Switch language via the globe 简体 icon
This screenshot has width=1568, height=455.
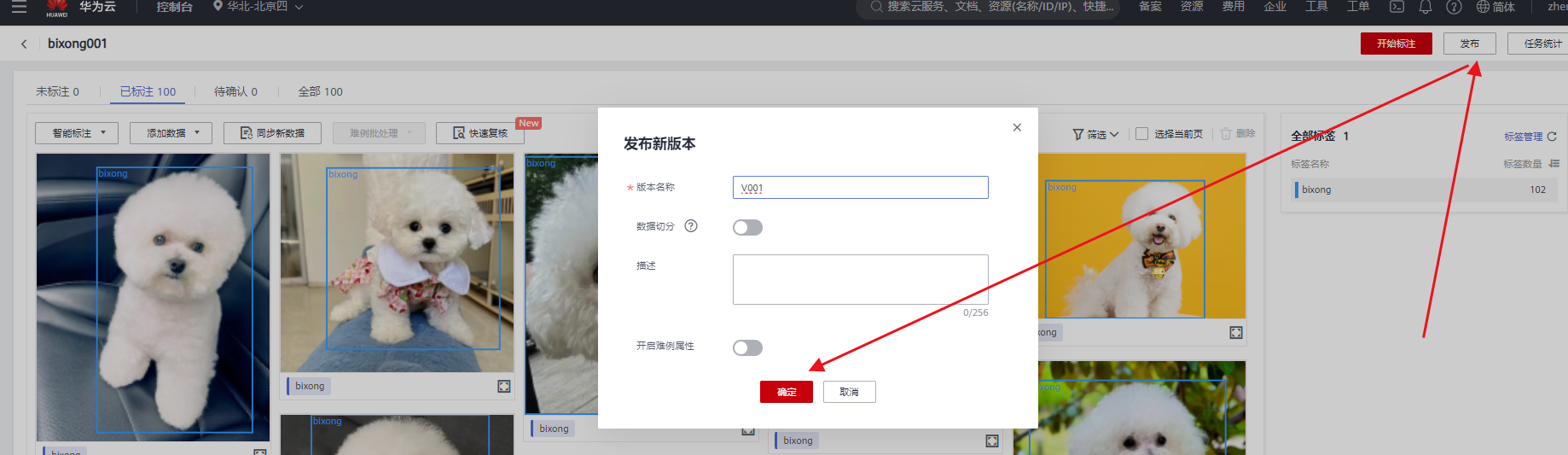[x=1495, y=7]
